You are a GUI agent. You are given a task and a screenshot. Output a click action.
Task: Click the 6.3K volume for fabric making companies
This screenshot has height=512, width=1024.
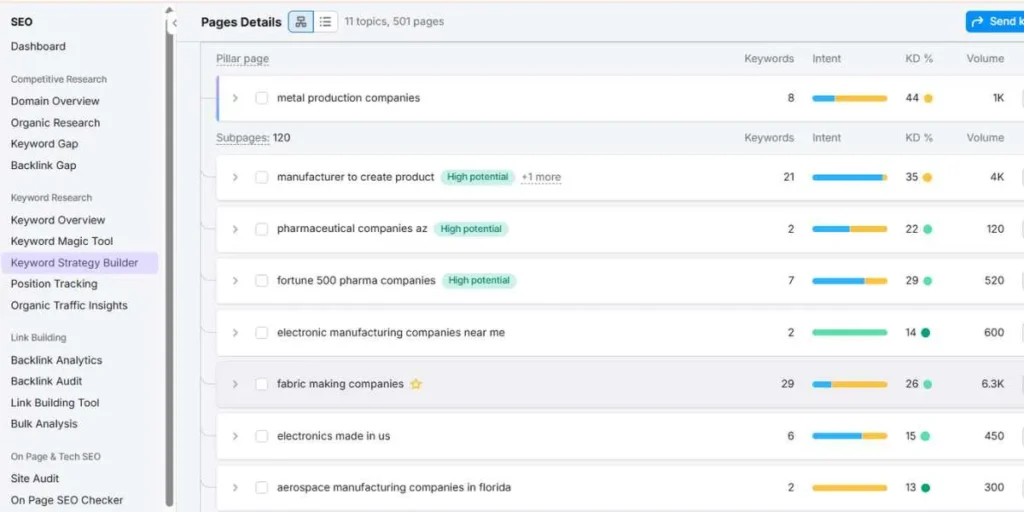[993, 384]
